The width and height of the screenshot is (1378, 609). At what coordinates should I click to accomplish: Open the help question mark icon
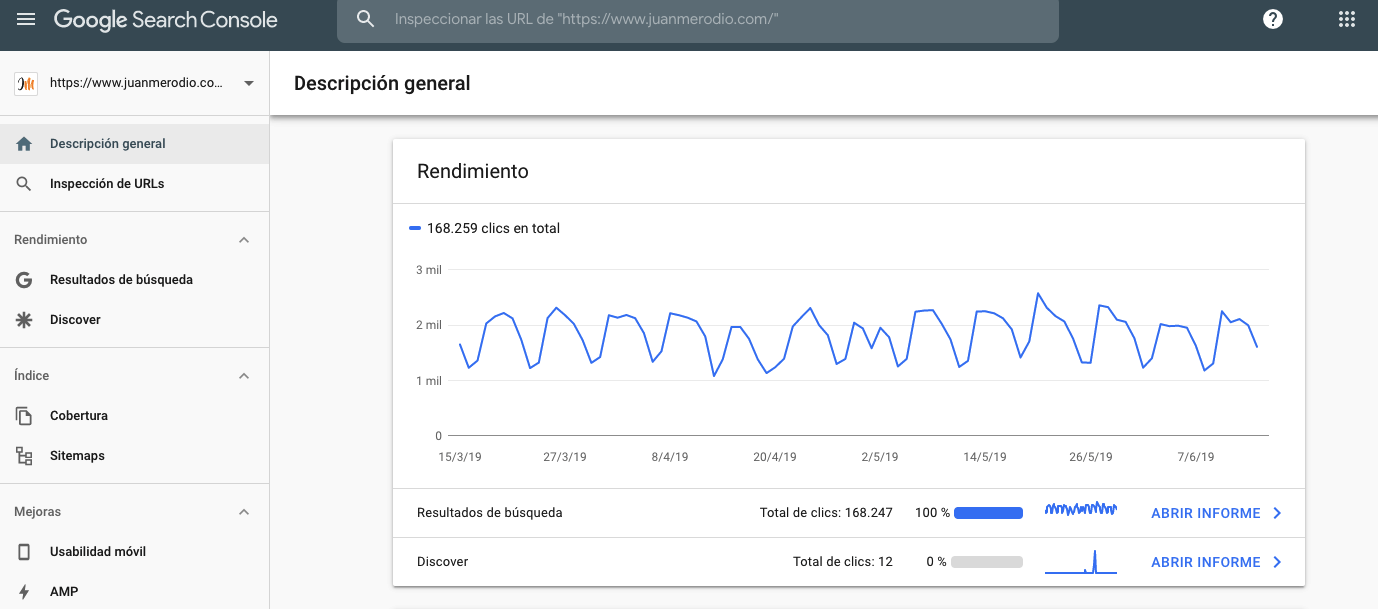tap(1273, 19)
